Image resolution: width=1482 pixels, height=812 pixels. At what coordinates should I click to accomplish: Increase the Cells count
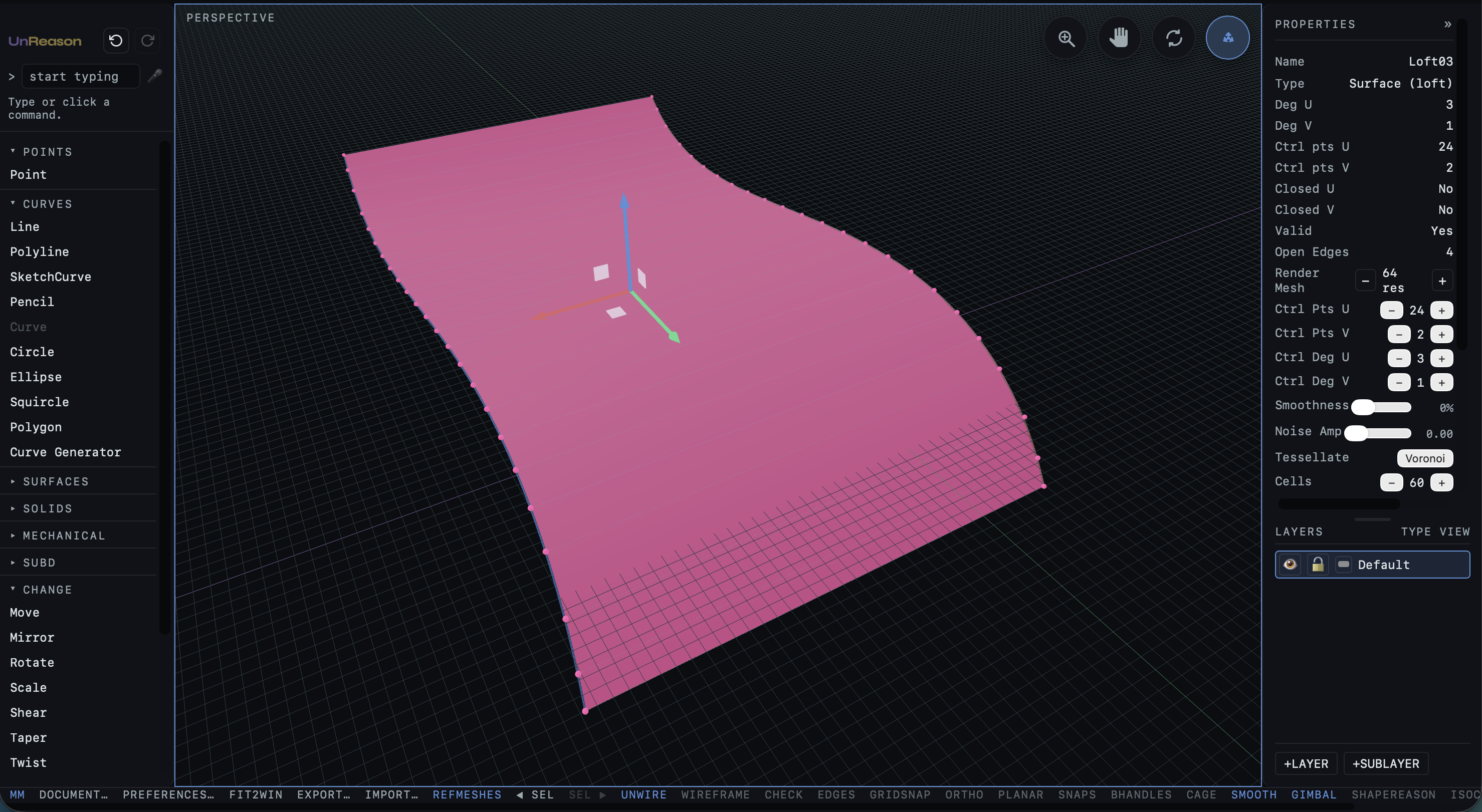coord(1442,482)
